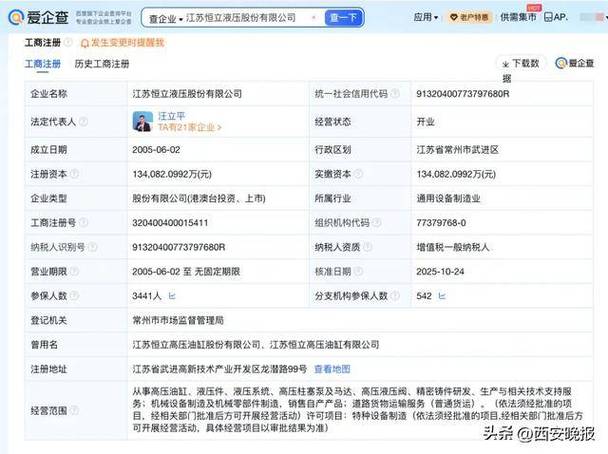
Task: Click the 开业 business status value
Action: click(x=425, y=122)
